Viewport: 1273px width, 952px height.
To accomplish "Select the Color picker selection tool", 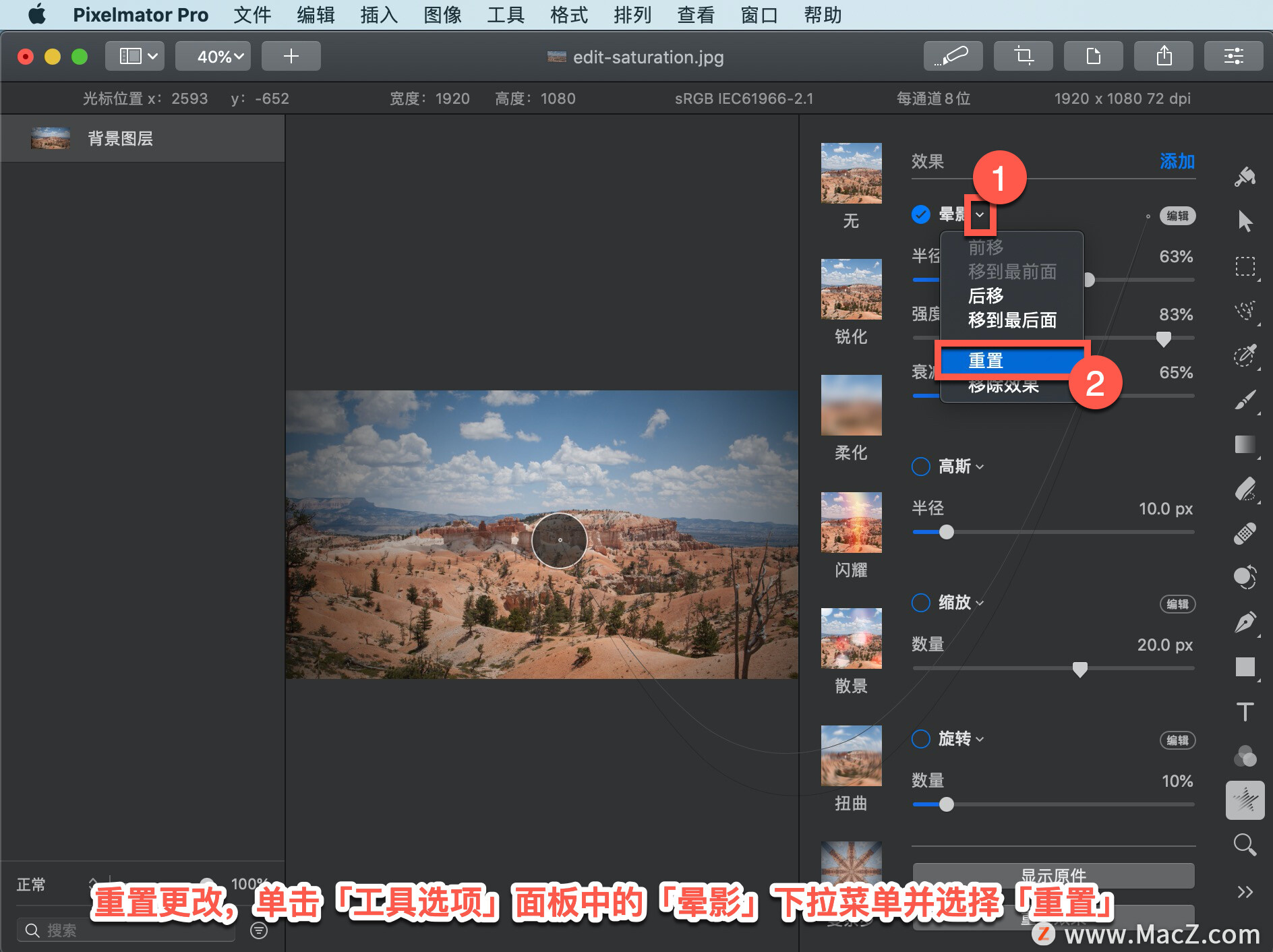I will [x=1245, y=355].
